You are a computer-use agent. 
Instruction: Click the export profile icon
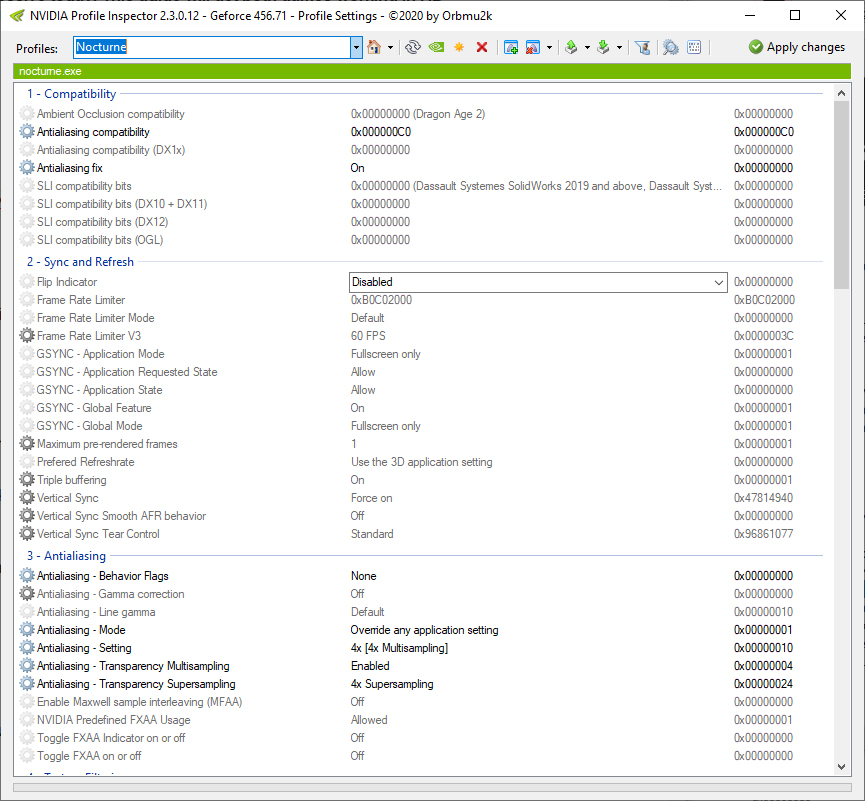[x=572, y=47]
